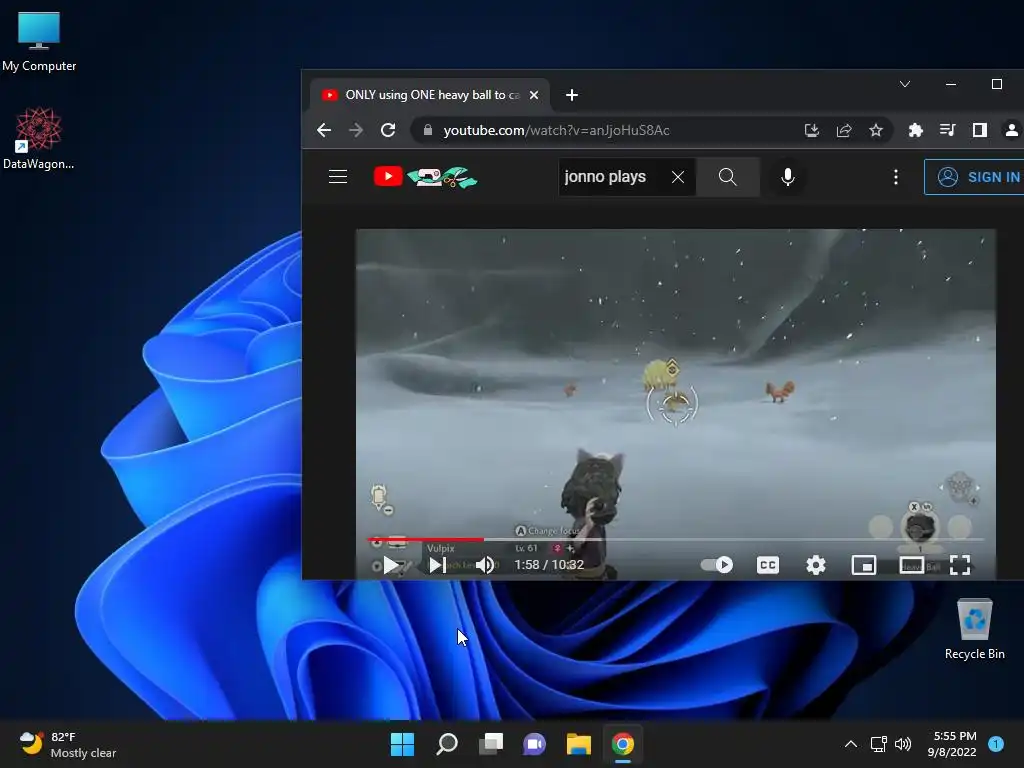1024x768 pixels.
Task: Expand Chrome tab search chevron
Action: [904, 84]
